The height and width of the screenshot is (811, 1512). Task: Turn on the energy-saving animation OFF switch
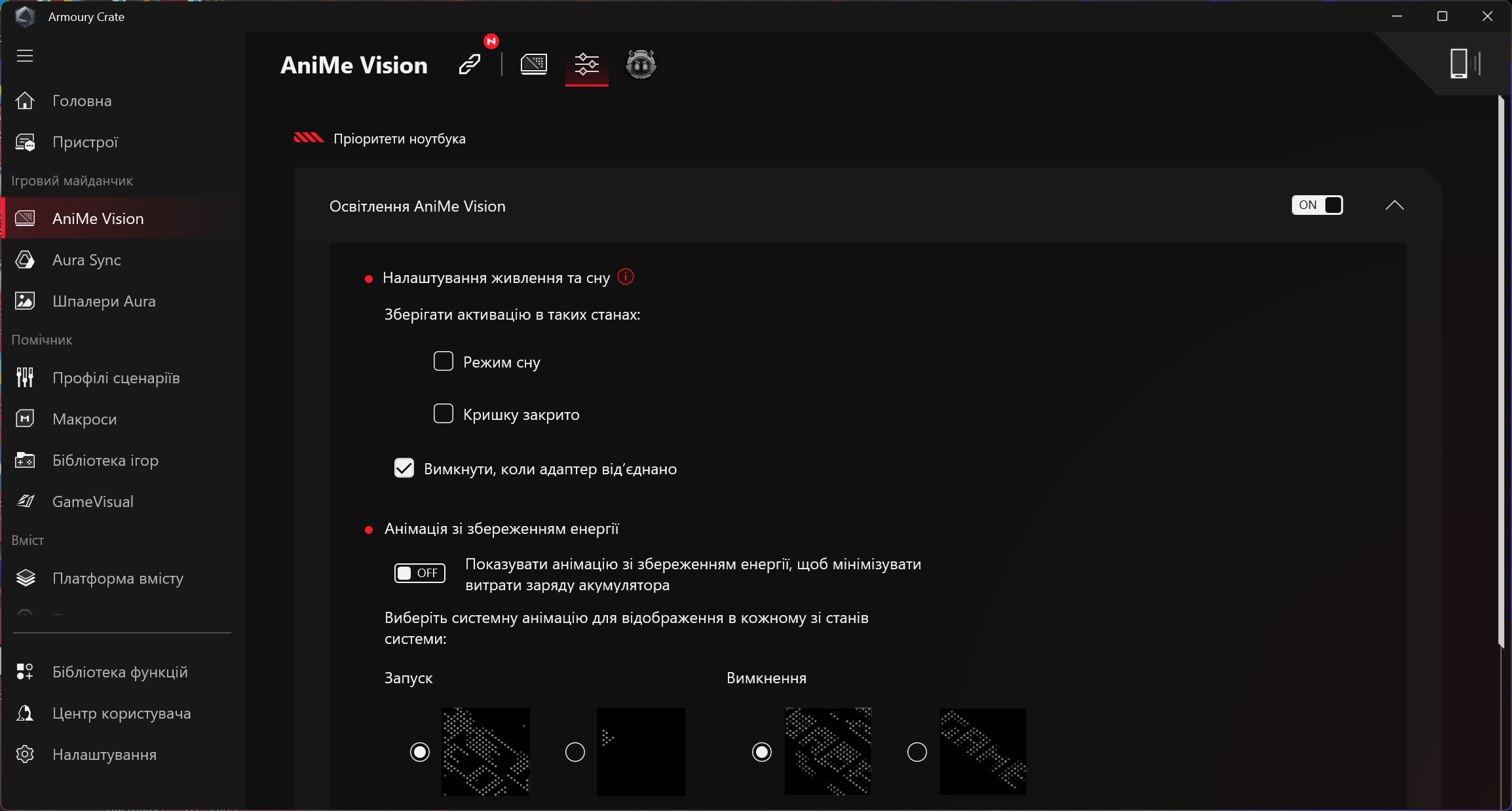(x=419, y=573)
